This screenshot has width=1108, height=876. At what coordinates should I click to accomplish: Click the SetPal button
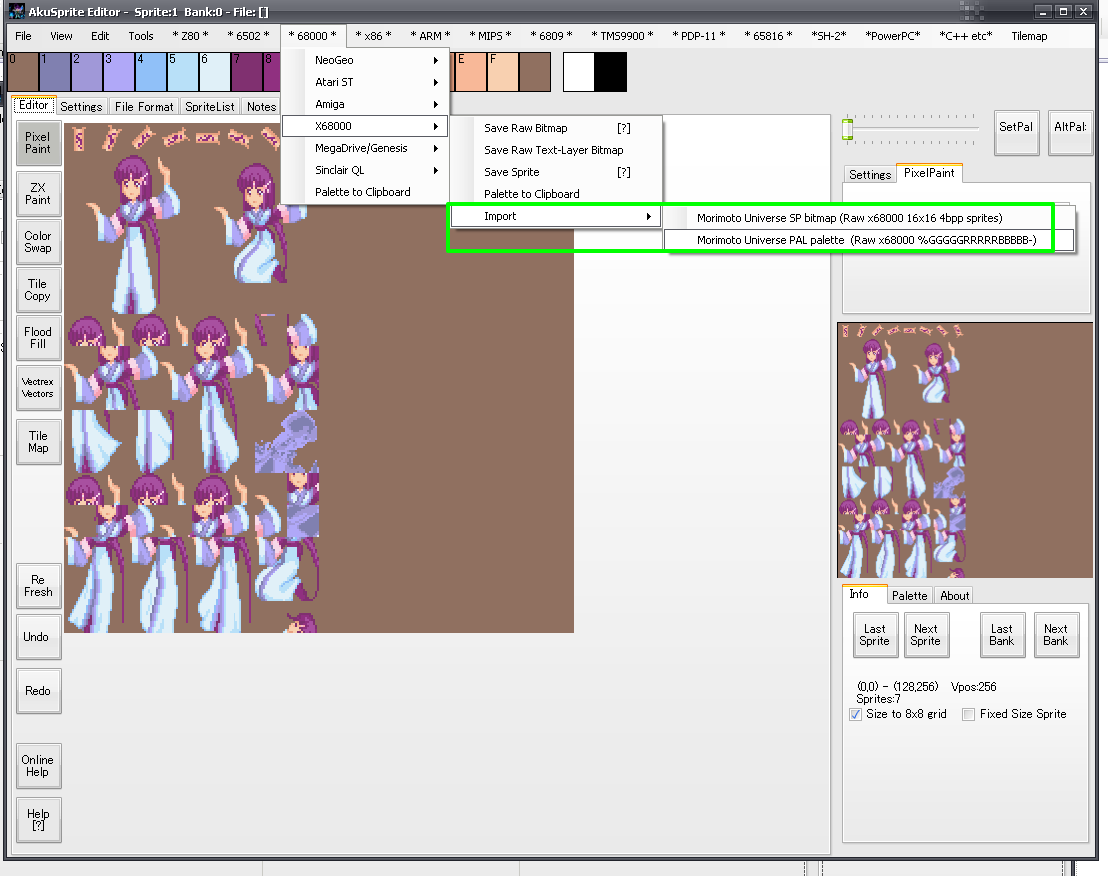1016,133
